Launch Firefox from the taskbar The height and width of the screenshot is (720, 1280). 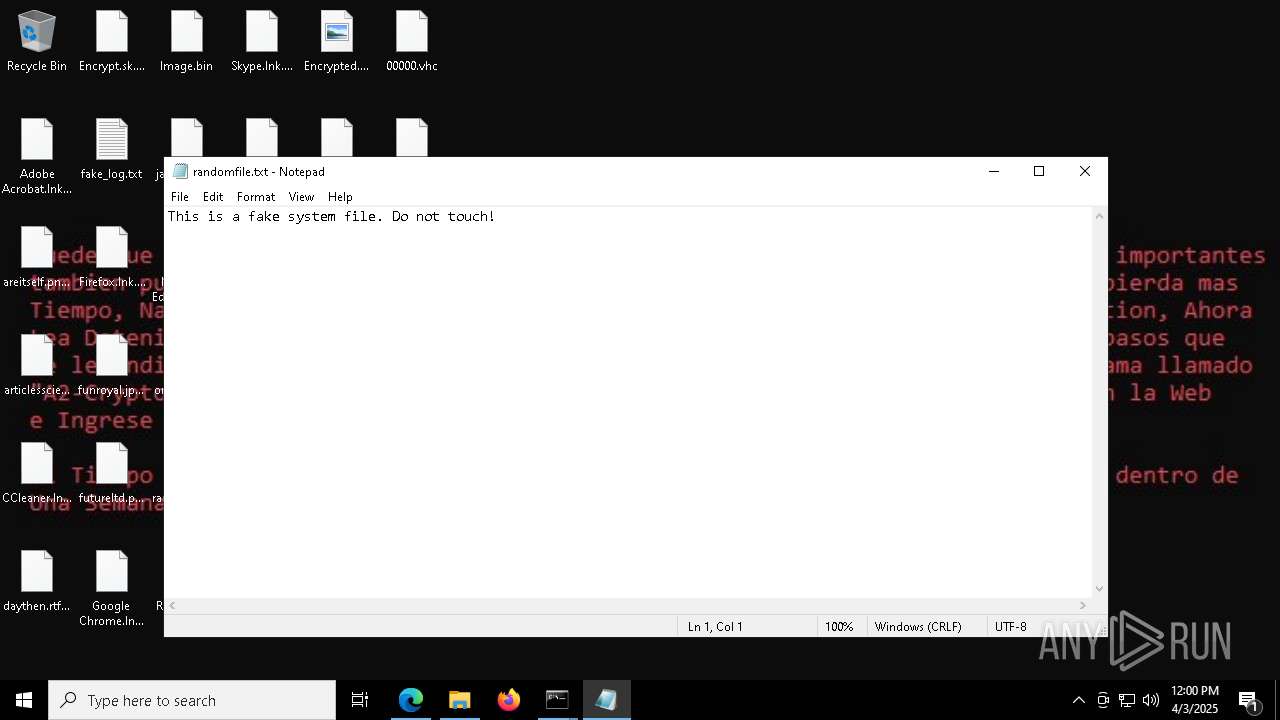(x=509, y=700)
